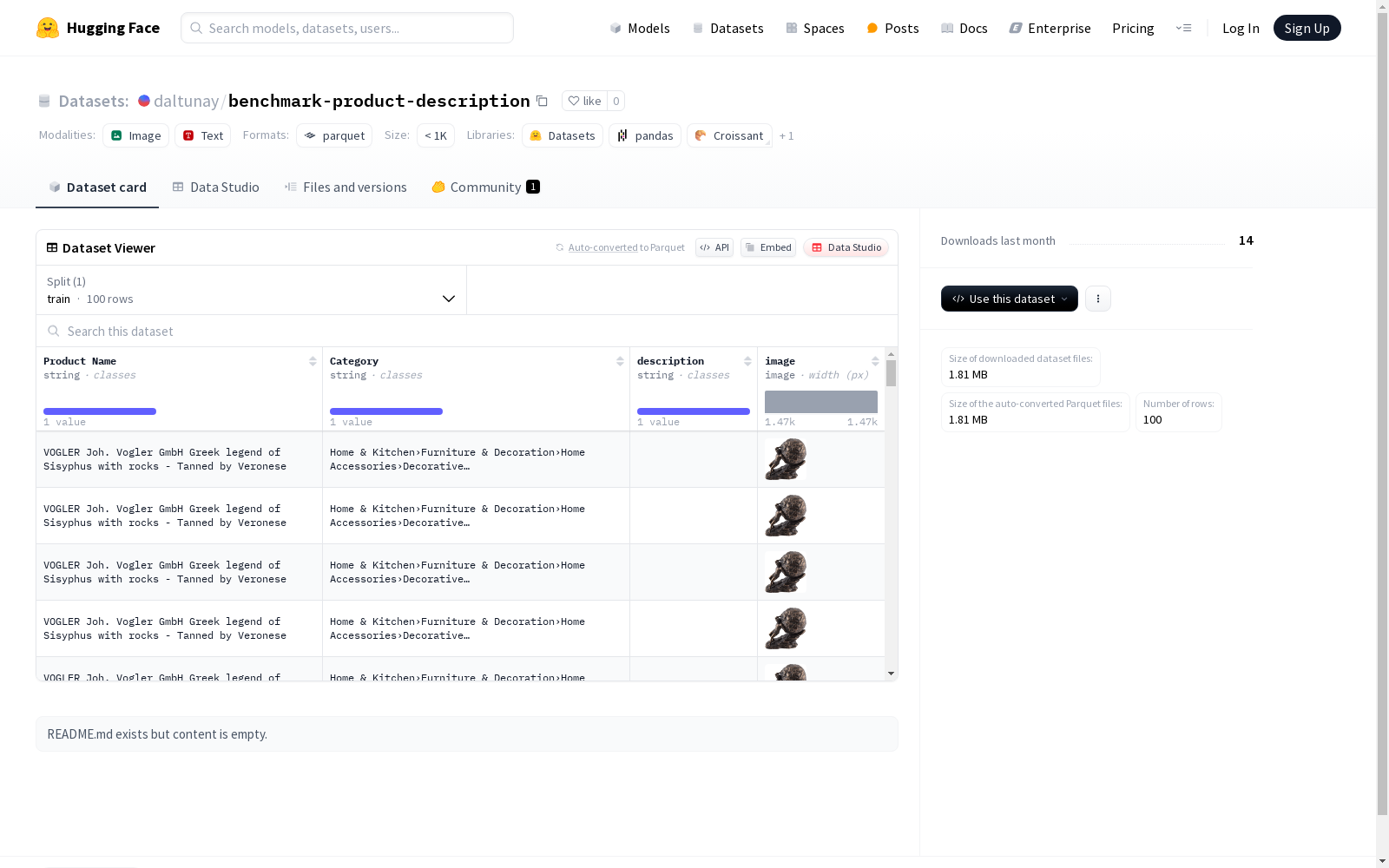Image resolution: width=1389 pixels, height=868 pixels.
Task: Click the Category histogram bar
Action: (x=386, y=411)
